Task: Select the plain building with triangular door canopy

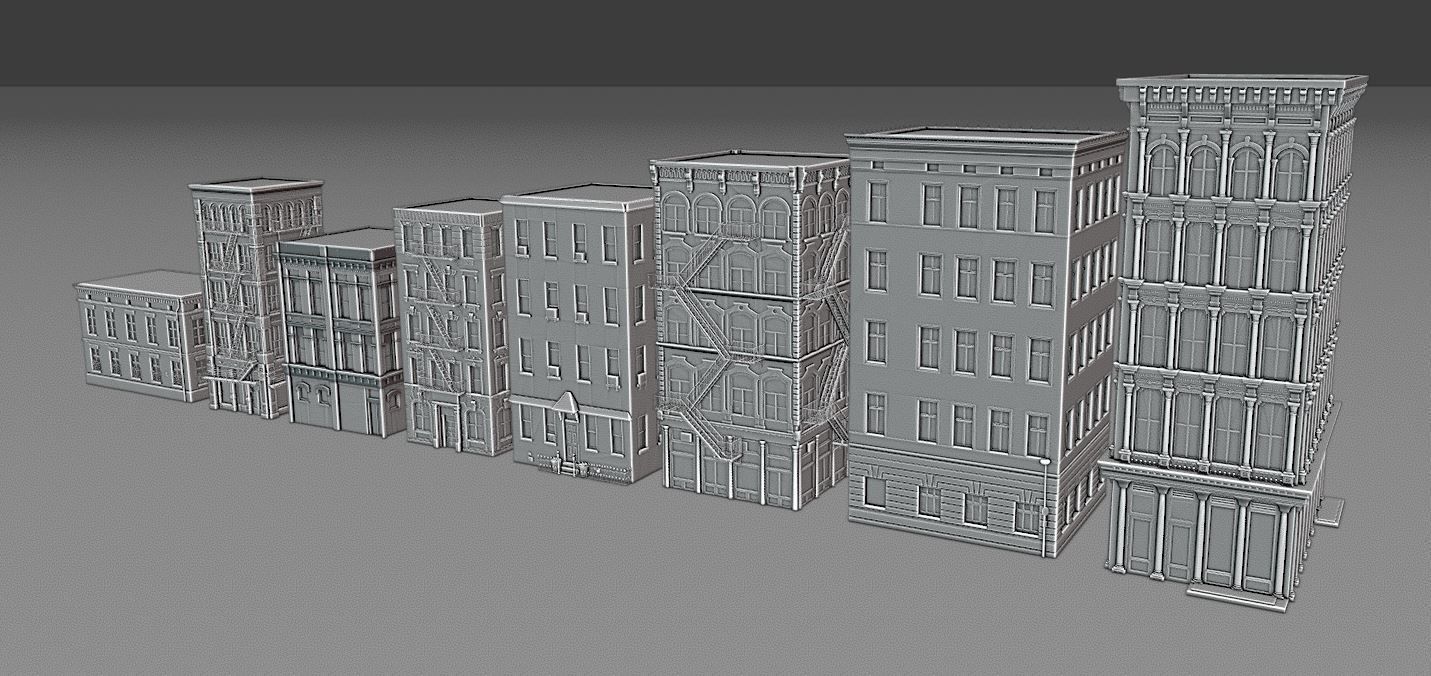Action: pos(581,333)
